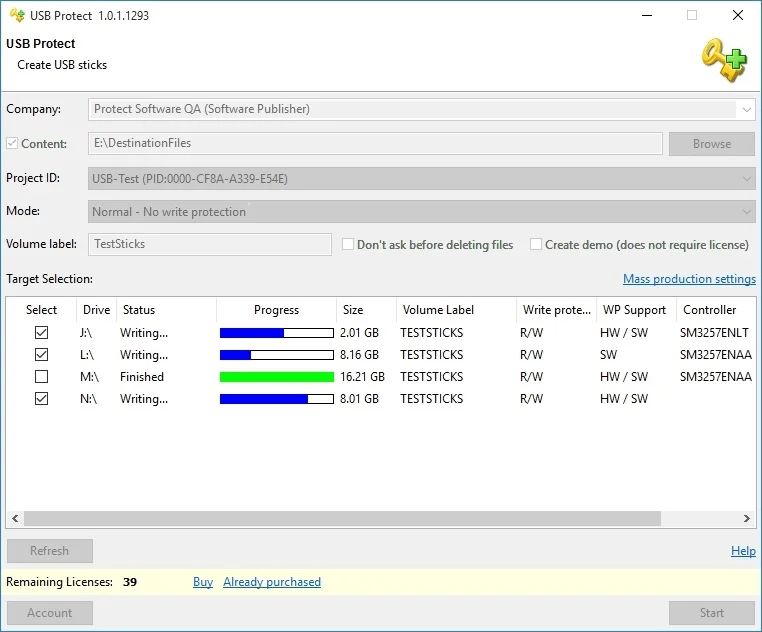Click the Buy link
Screen dimensions: 762x632
pos(203,582)
